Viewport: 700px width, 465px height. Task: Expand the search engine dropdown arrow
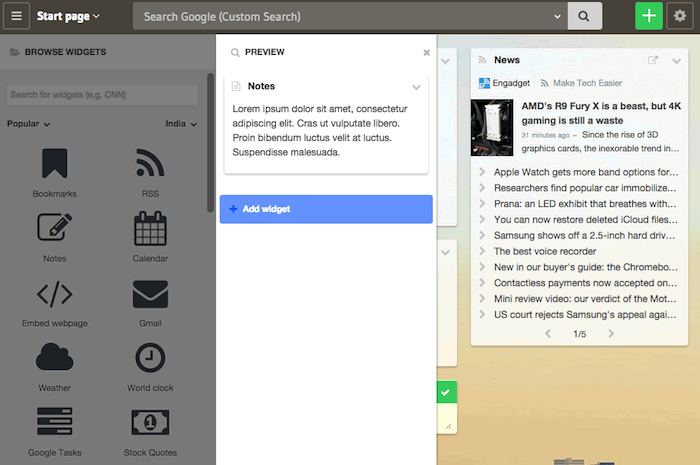click(x=557, y=17)
